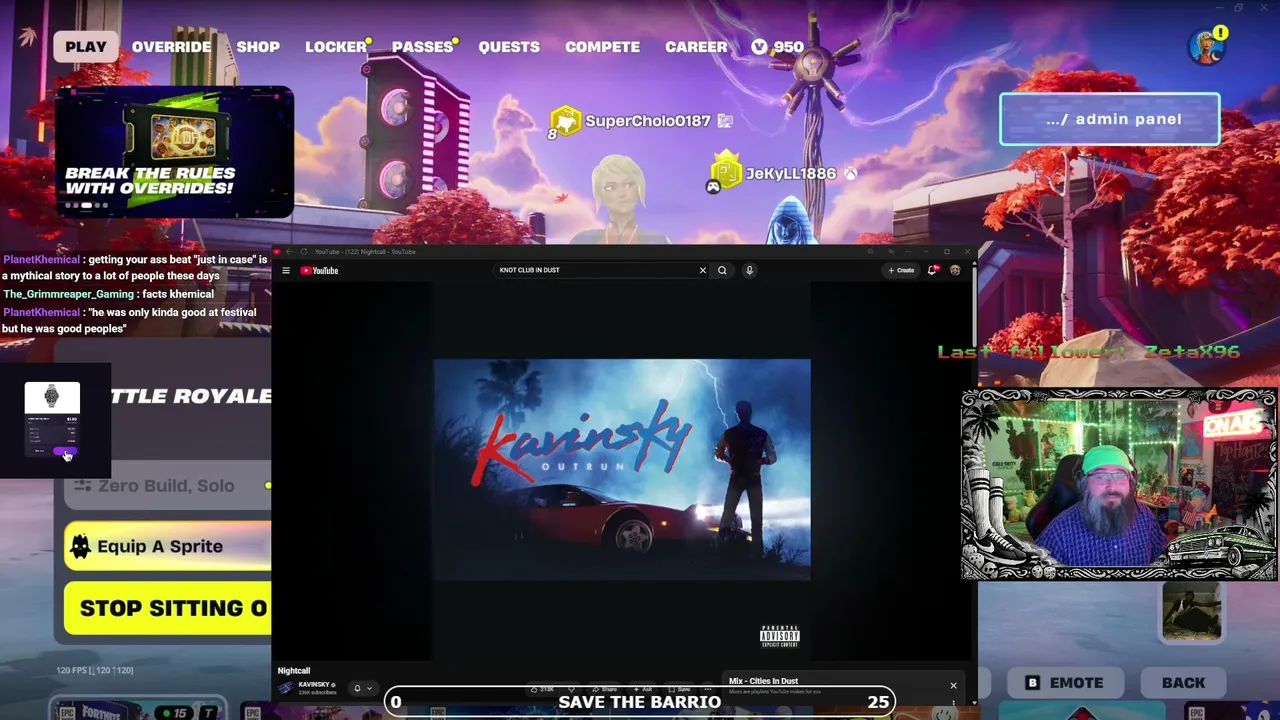This screenshot has width=1280, height=720.
Task: Click the 950 V-Bucks balance
Action: tap(777, 46)
